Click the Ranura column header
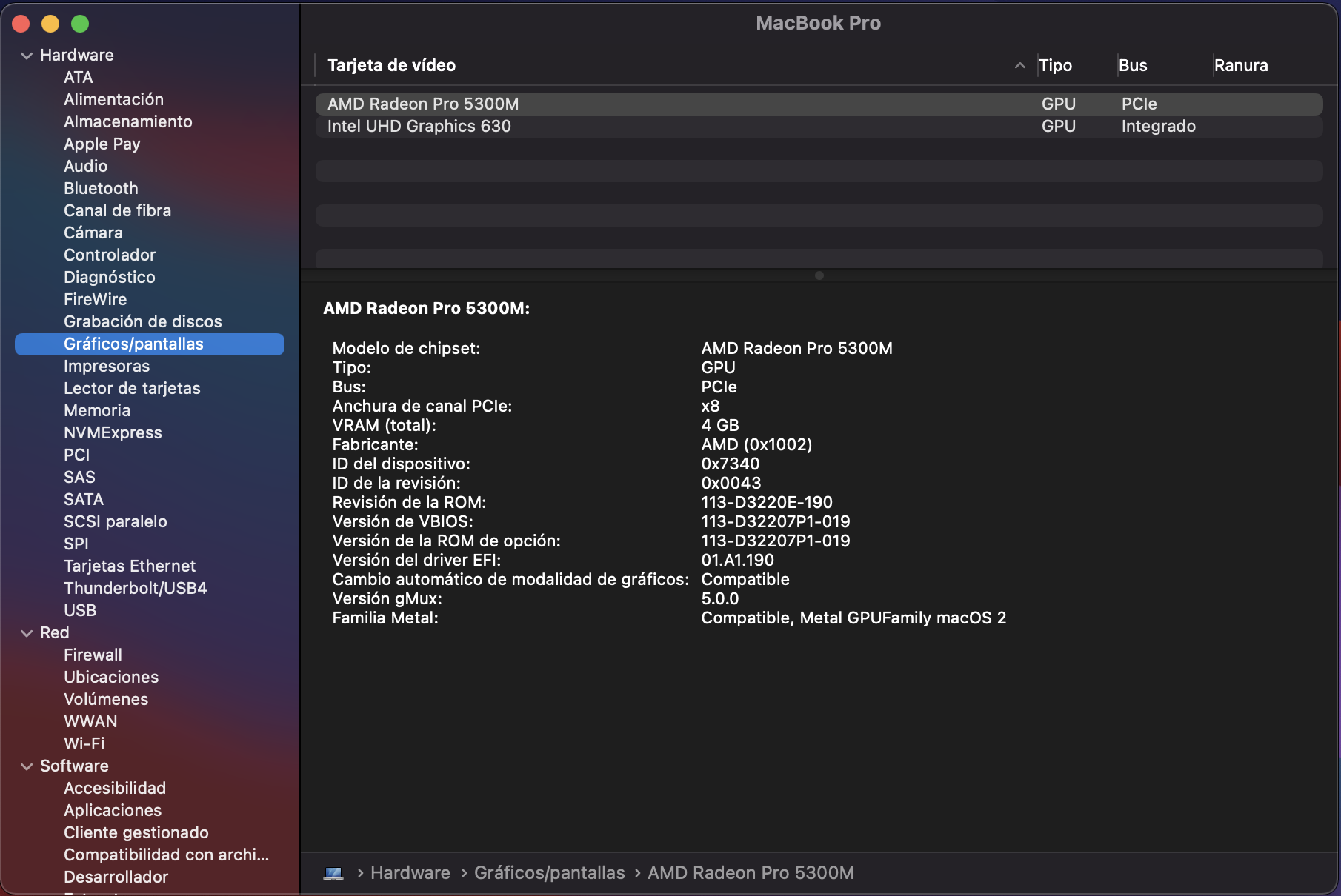Screen dimensions: 1341x896 click(x=1241, y=65)
